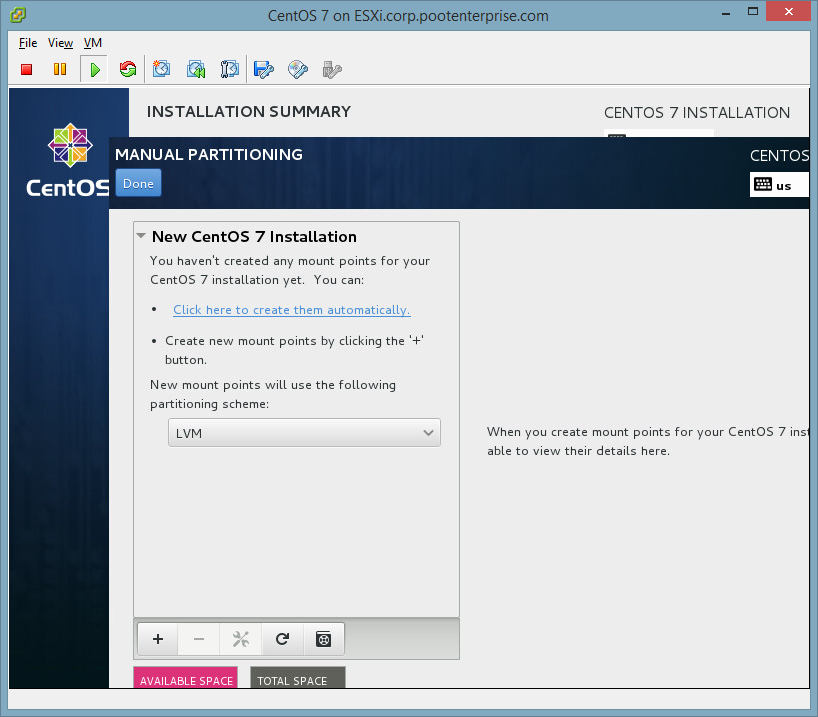818x717 pixels.
Task: Open the help/disk summary icon button
Action: (x=323, y=639)
